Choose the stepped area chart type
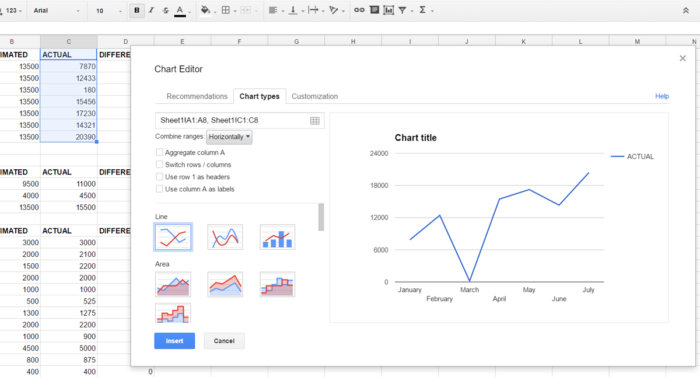This screenshot has height=377, width=700. (277, 284)
